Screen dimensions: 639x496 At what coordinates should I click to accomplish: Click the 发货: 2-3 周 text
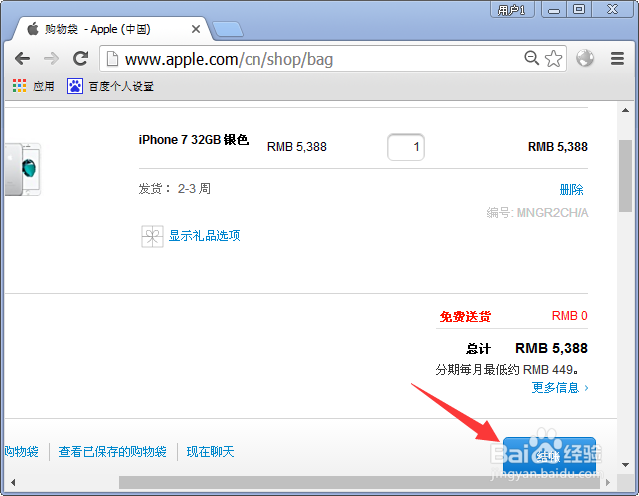point(174,189)
